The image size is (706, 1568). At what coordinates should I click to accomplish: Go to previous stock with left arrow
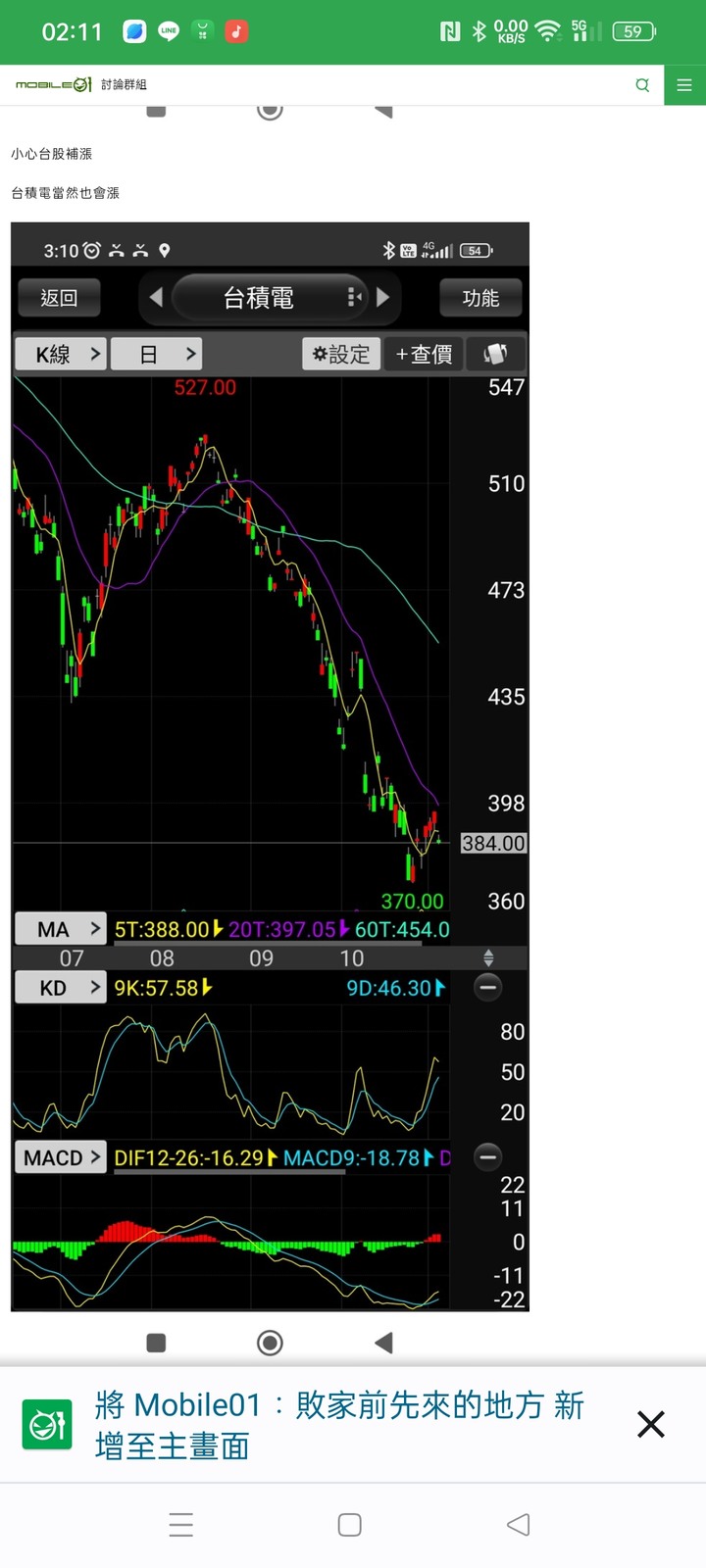coord(156,297)
